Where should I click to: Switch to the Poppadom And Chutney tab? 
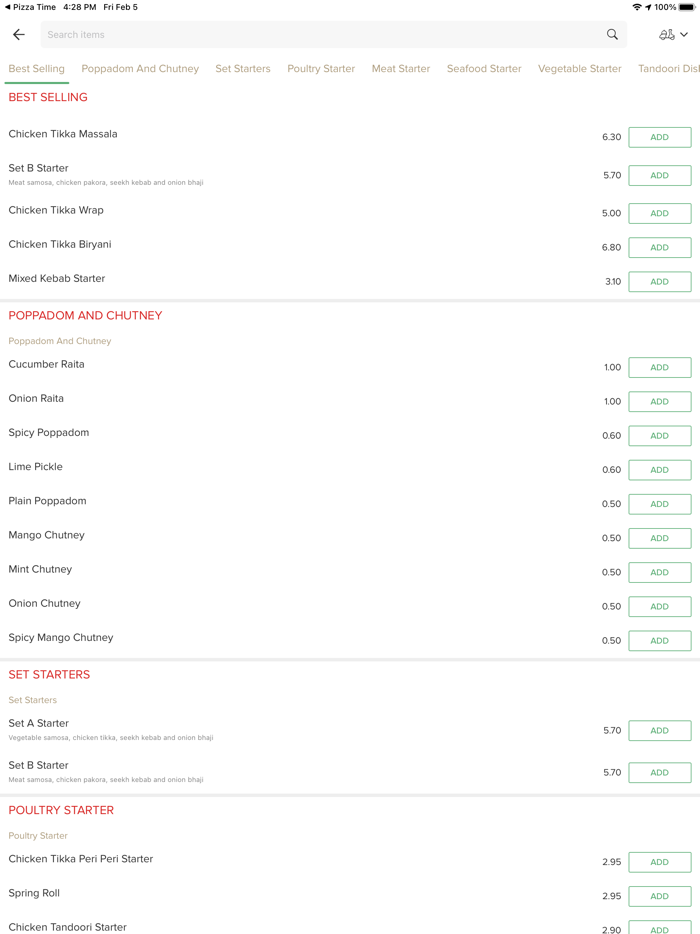click(140, 69)
